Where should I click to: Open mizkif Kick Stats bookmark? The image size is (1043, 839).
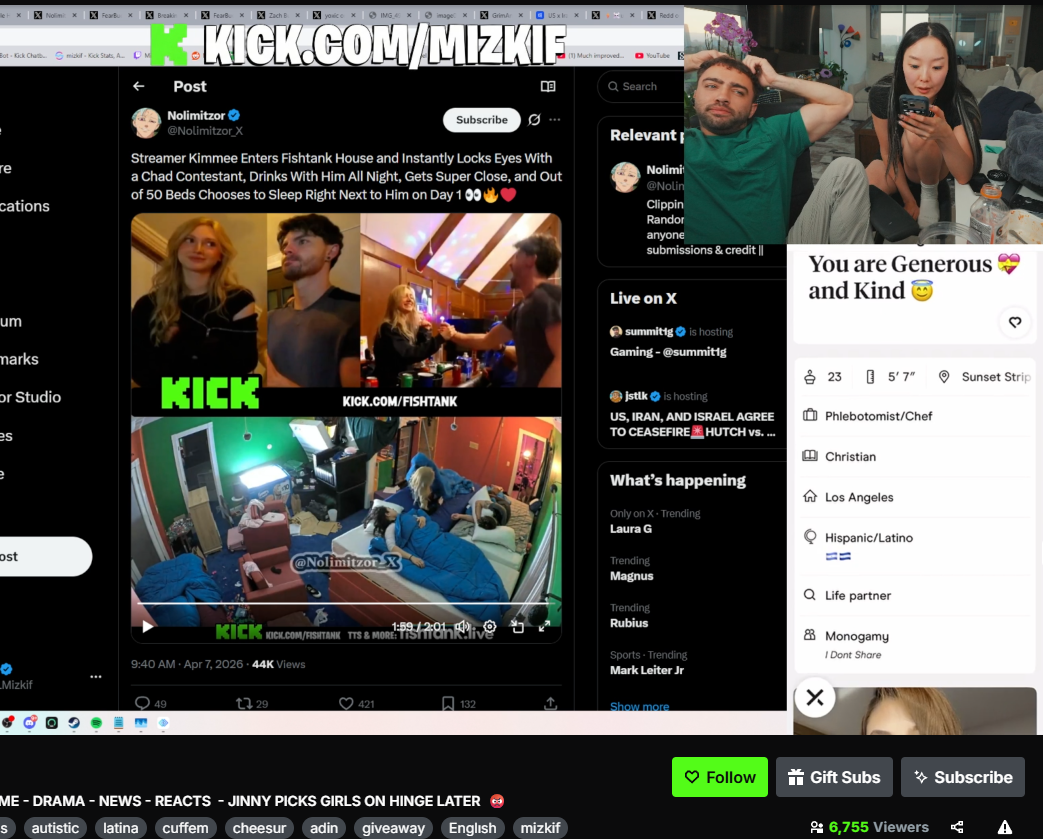tap(90, 55)
